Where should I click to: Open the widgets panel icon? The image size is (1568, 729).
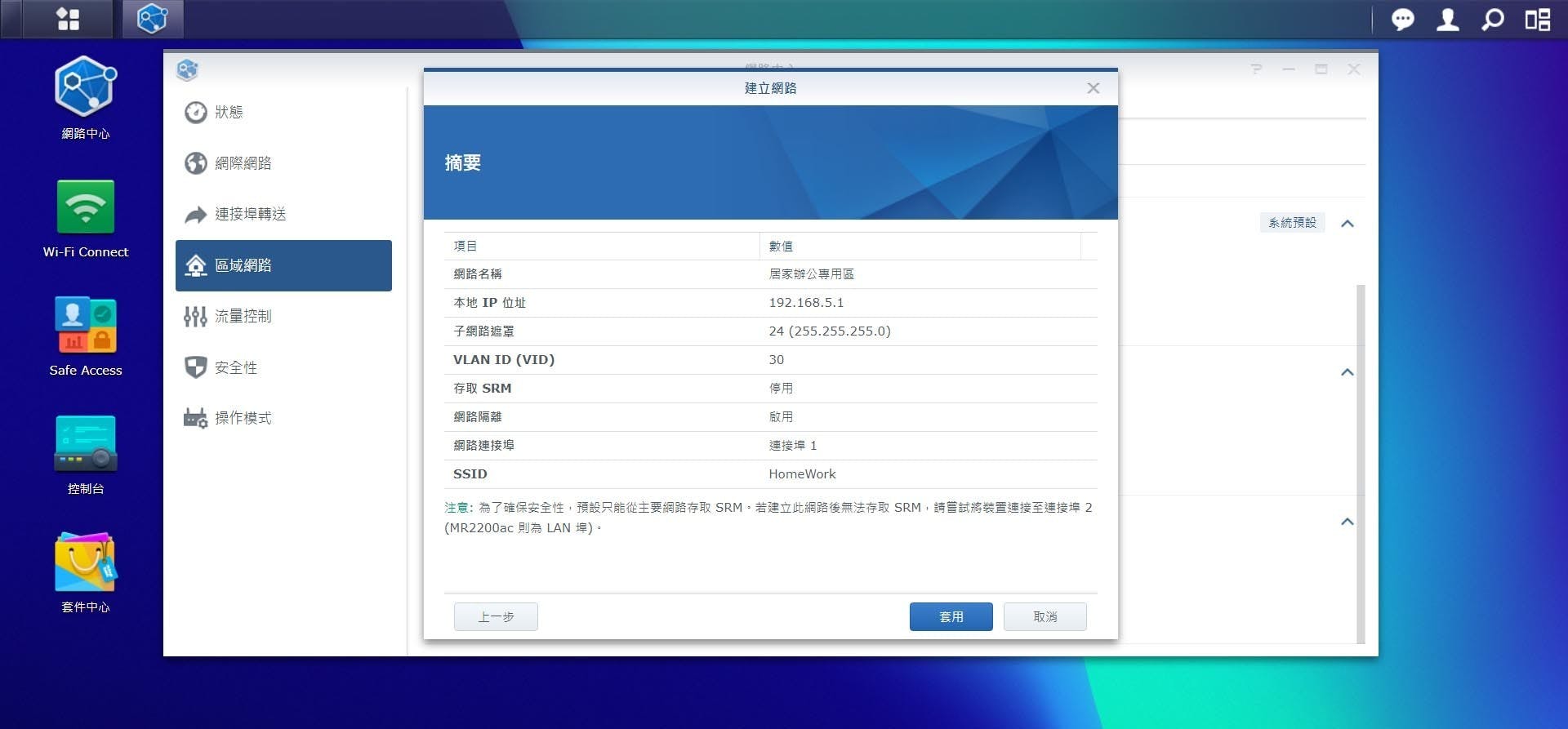click(x=1538, y=19)
